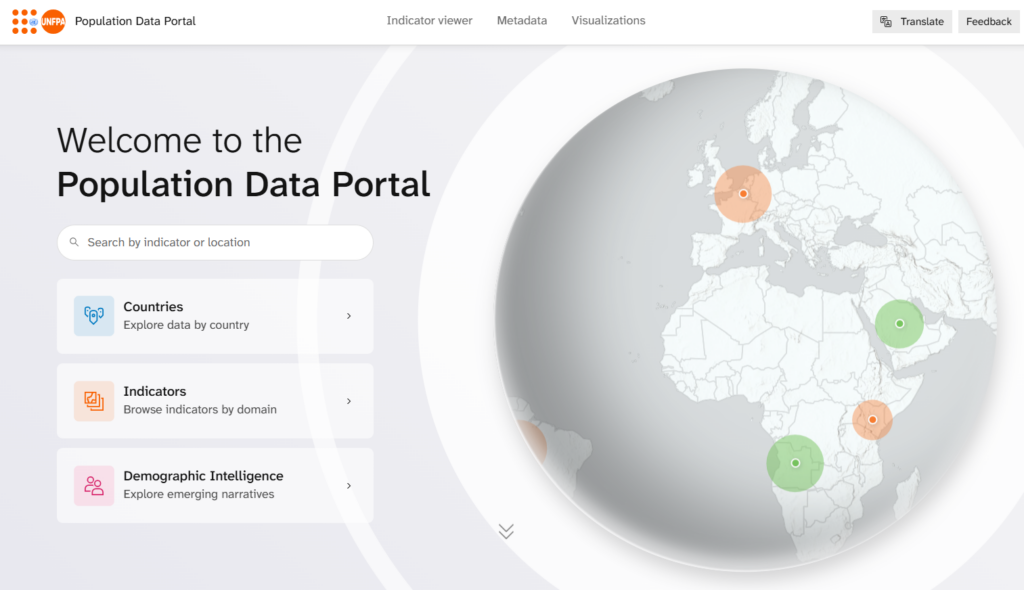This screenshot has height=590, width=1024.
Task: Go to the Metadata page
Action: pyautogui.click(x=522, y=20)
